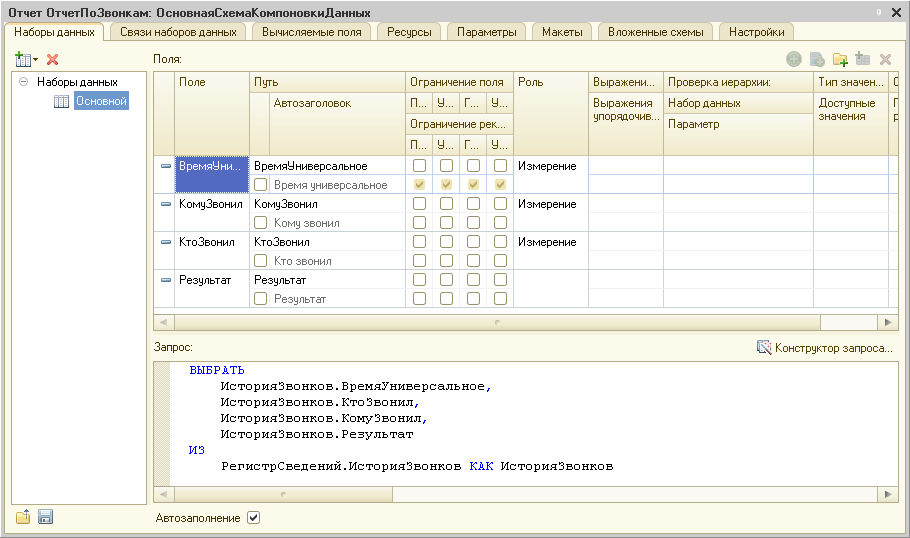The height and width of the screenshot is (538, 910).
Task: Collapse the КтоЗвонил field row
Action: 165,241
